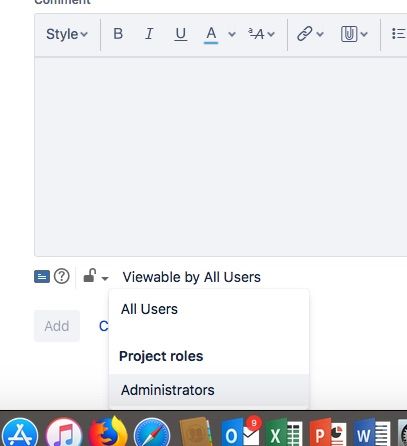Image resolution: width=407 pixels, height=446 pixels.
Task: Launch Safari from the dock
Action: (152, 432)
